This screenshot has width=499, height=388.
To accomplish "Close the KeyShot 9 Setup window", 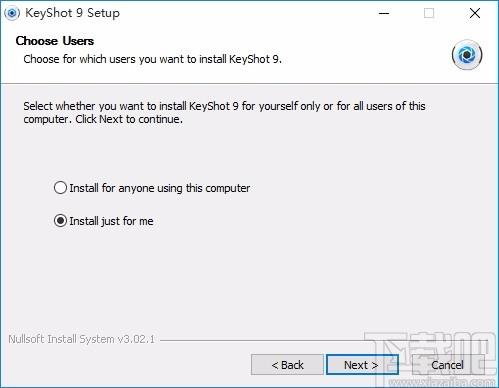I will click(475, 13).
